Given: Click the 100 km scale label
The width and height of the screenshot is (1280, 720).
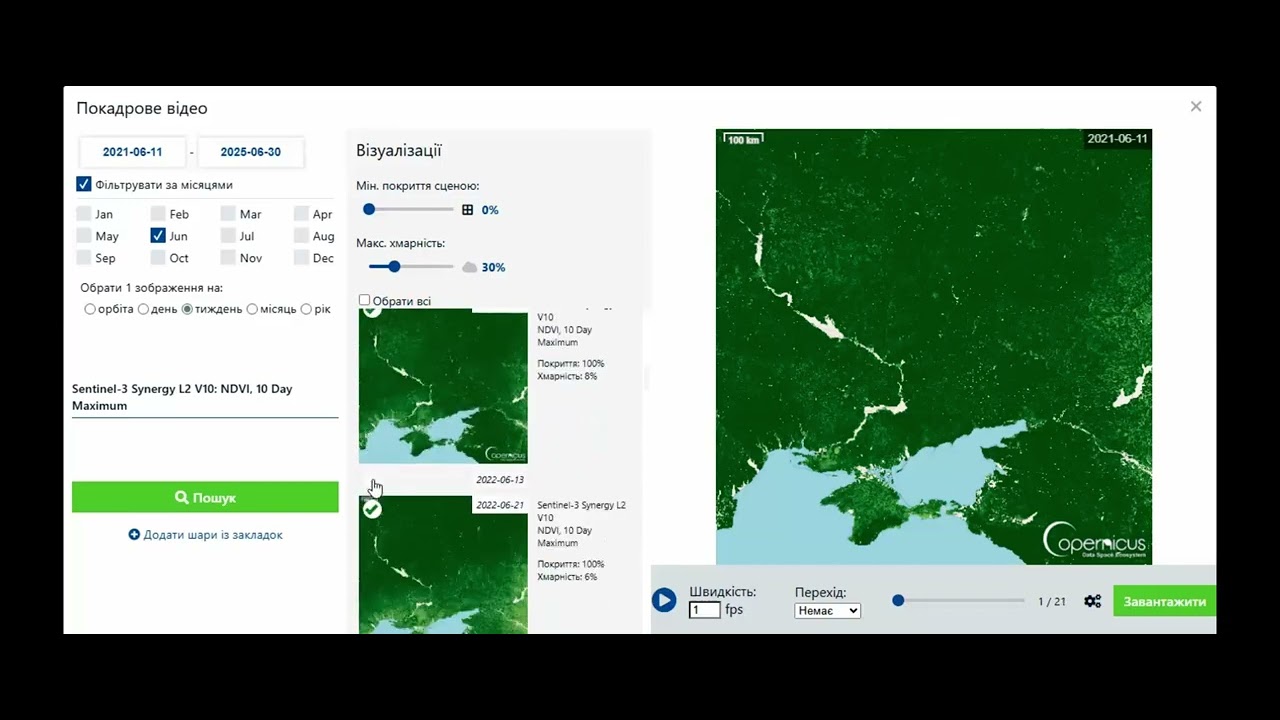Looking at the screenshot, I should pyautogui.click(x=743, y=139).
